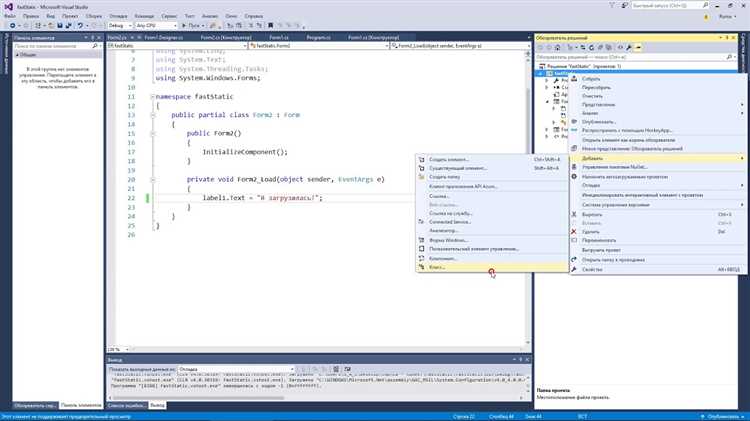
Task: Open the Справка menu
Action: pyautogui.click(x=254, y=16)
